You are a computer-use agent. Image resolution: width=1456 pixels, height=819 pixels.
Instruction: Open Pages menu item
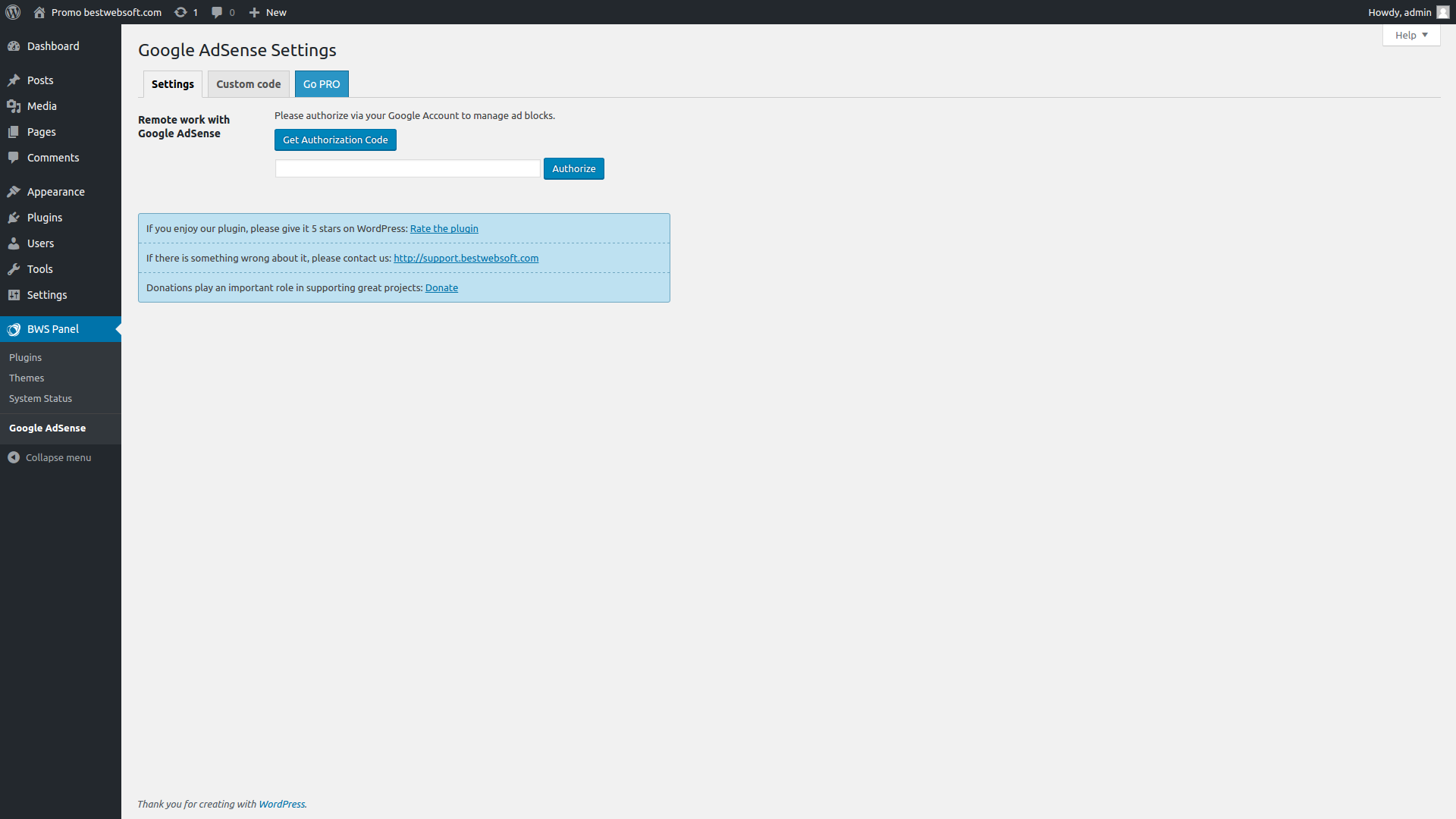61,132
